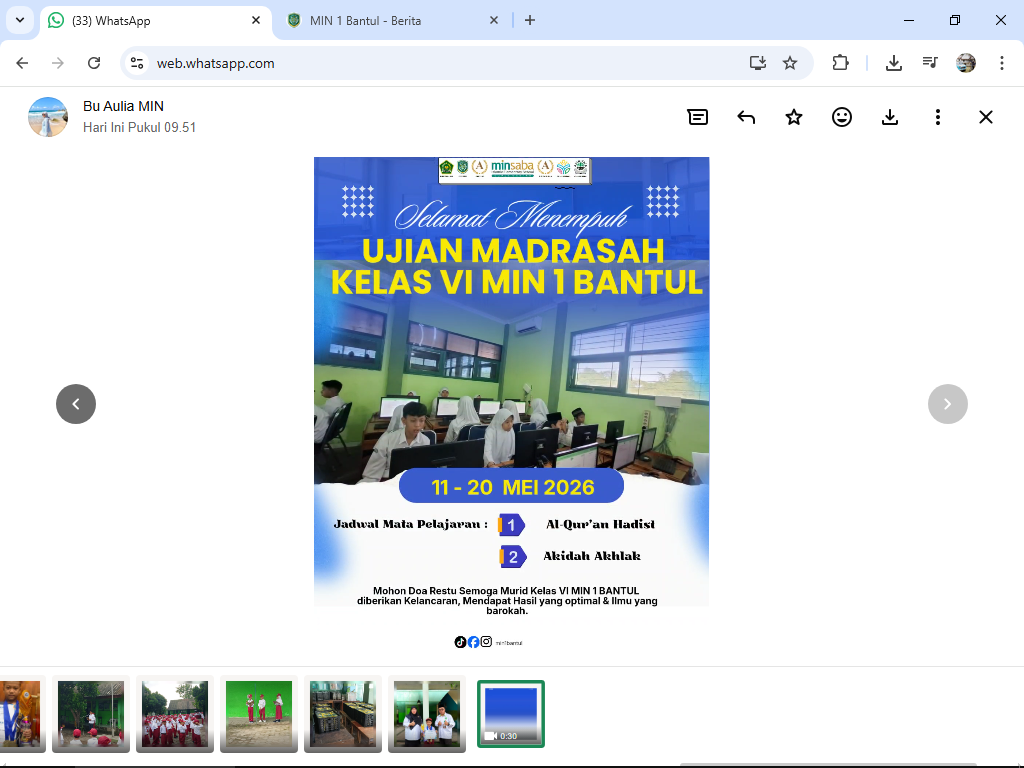1024x768 pixels.
Task: Open the Chrome profile avatar
Action: [x=966, y=63]
